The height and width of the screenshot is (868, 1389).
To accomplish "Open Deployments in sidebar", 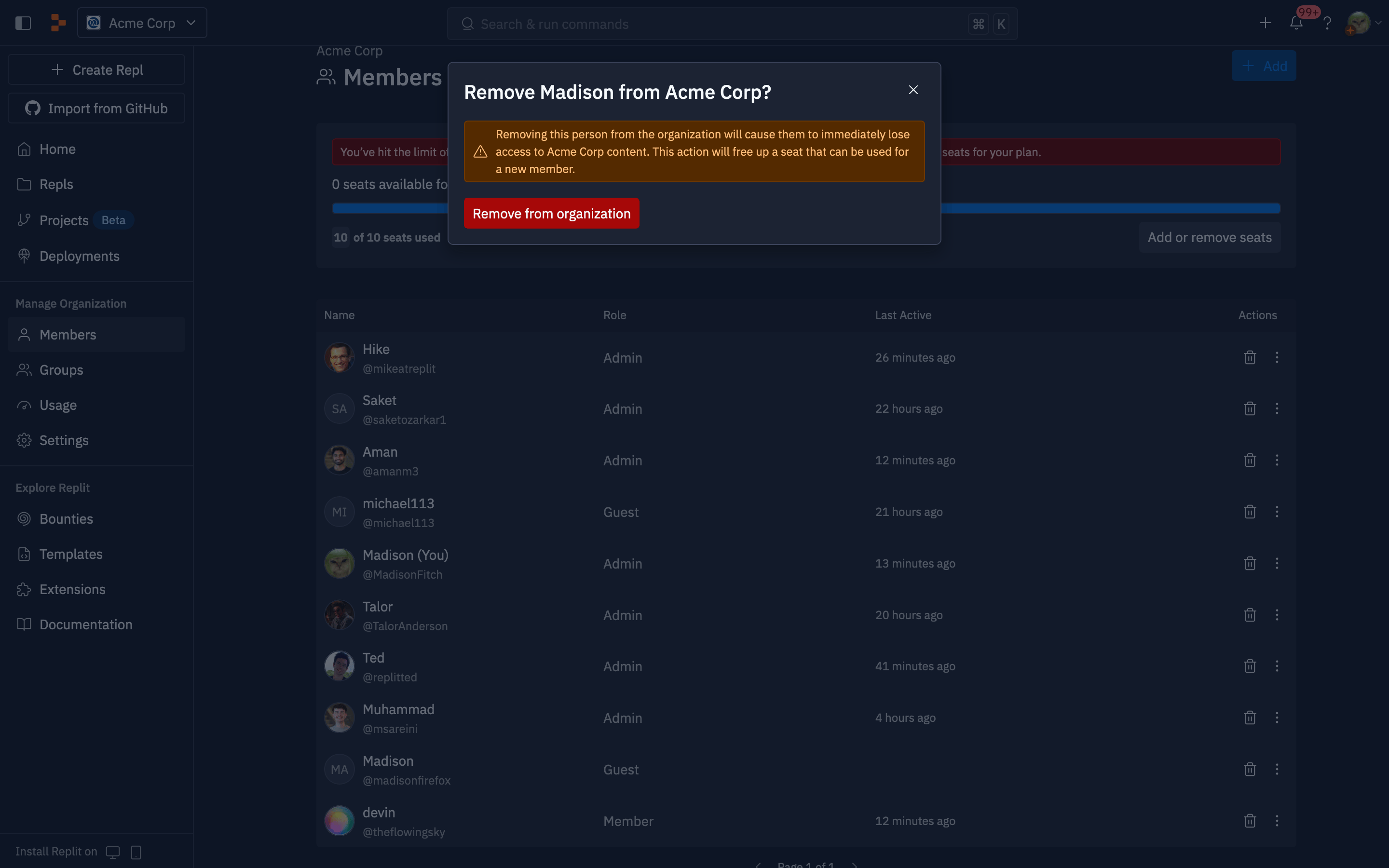I will (96, 256).
